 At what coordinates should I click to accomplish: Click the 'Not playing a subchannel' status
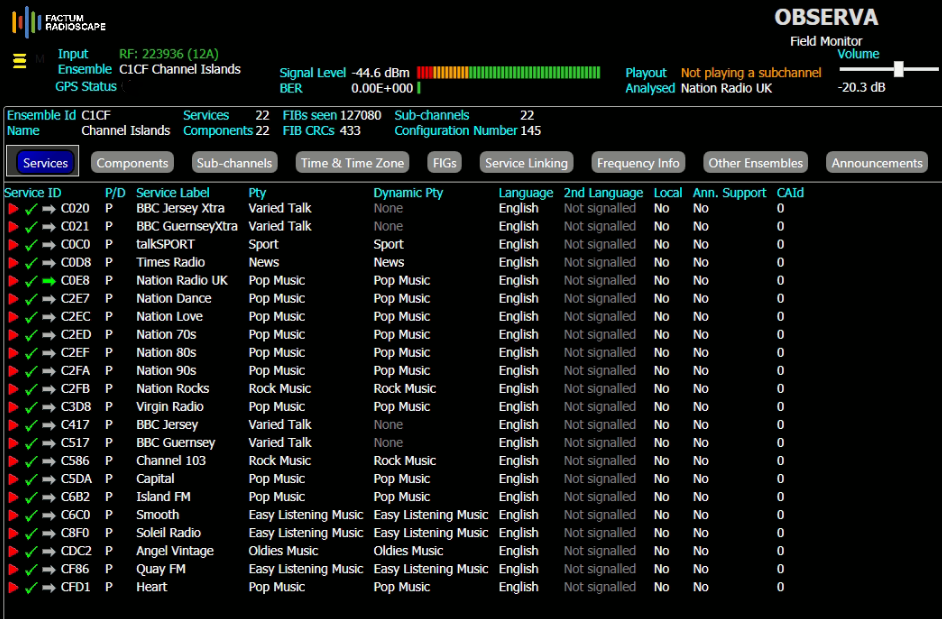click(751, 73)
